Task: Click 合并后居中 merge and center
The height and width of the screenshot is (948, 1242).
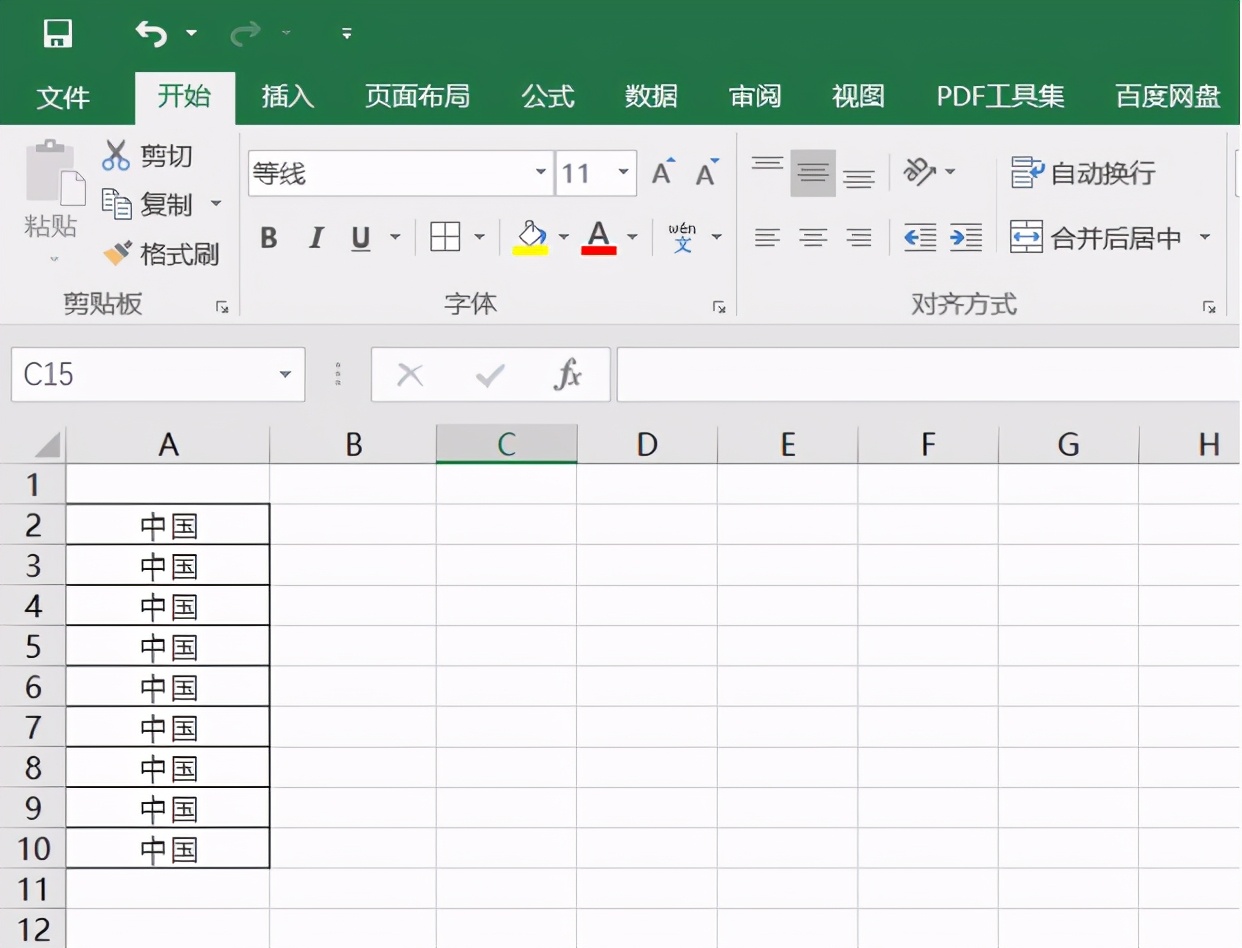Action: click(1096, 238)
